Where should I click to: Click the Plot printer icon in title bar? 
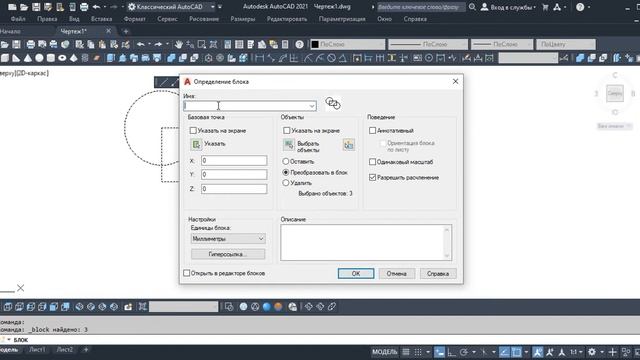pyautogui.click(x=84, y=7)
